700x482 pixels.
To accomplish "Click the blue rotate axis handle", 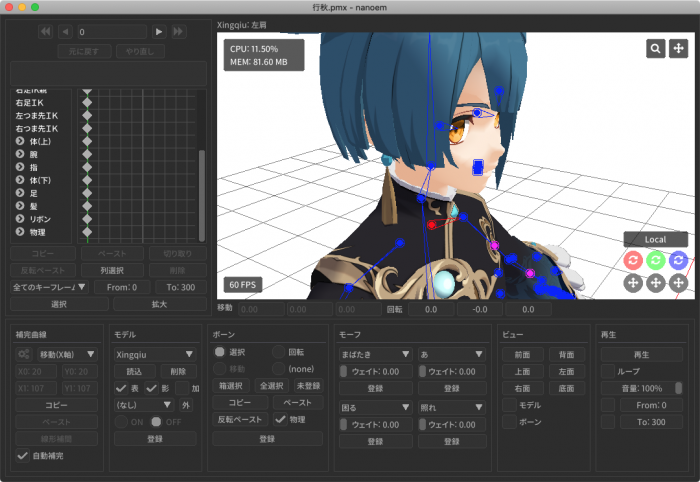I will [x=678, y=260].
